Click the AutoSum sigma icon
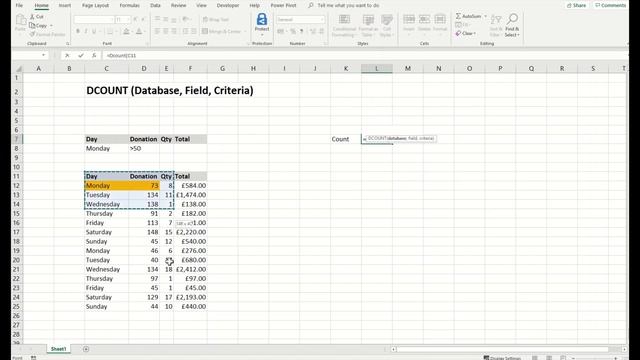640x360 pixels. tap(458, 16)
